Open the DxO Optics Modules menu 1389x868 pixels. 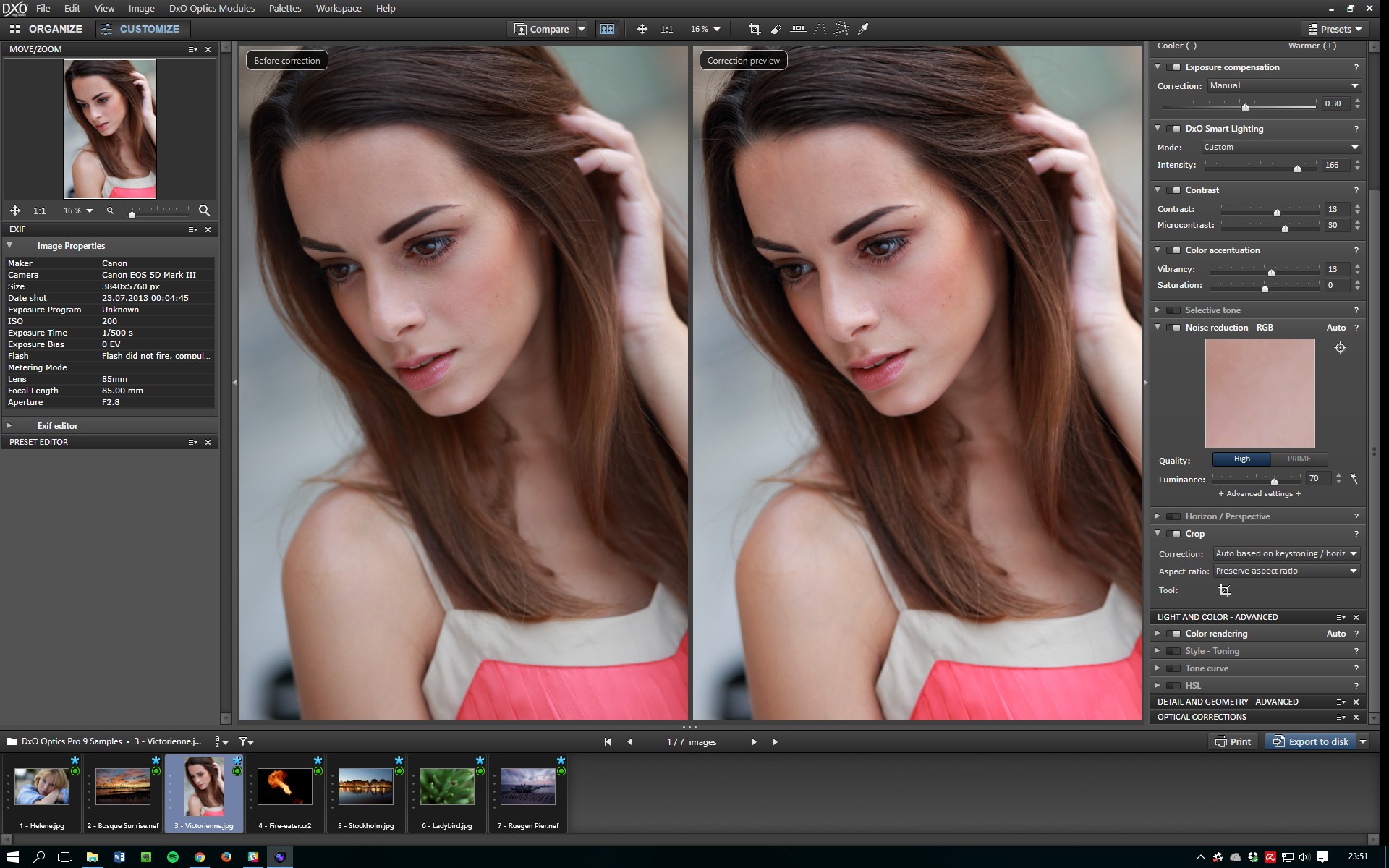tap(211, 8)
